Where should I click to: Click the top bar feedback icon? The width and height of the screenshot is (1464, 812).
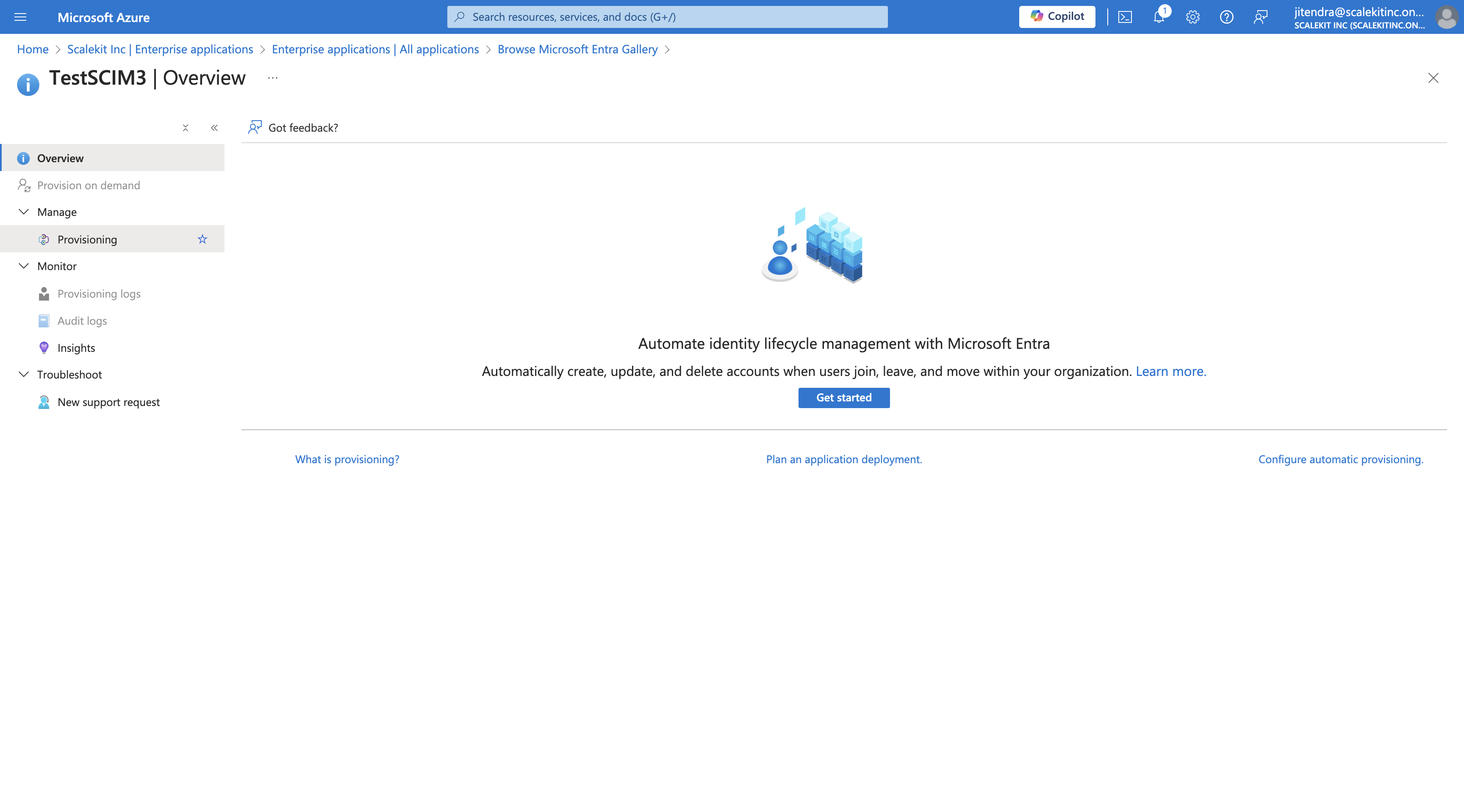point(1261,17)
